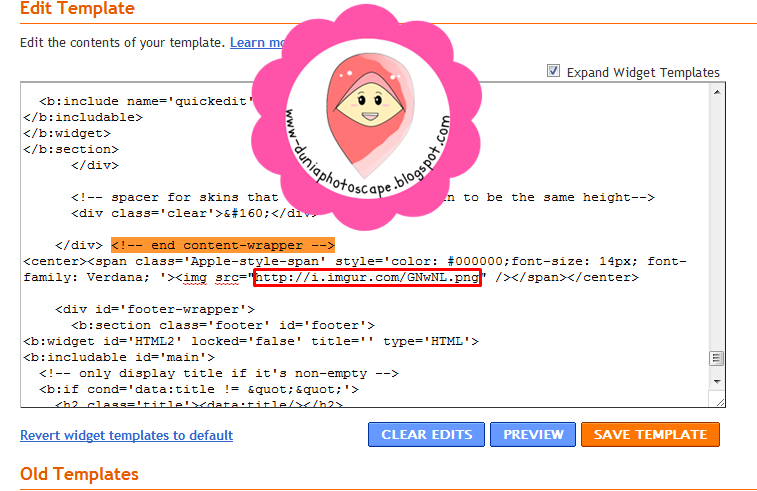
Task: Click the imgur image URL in the code
Action: [x=367, y=278]
